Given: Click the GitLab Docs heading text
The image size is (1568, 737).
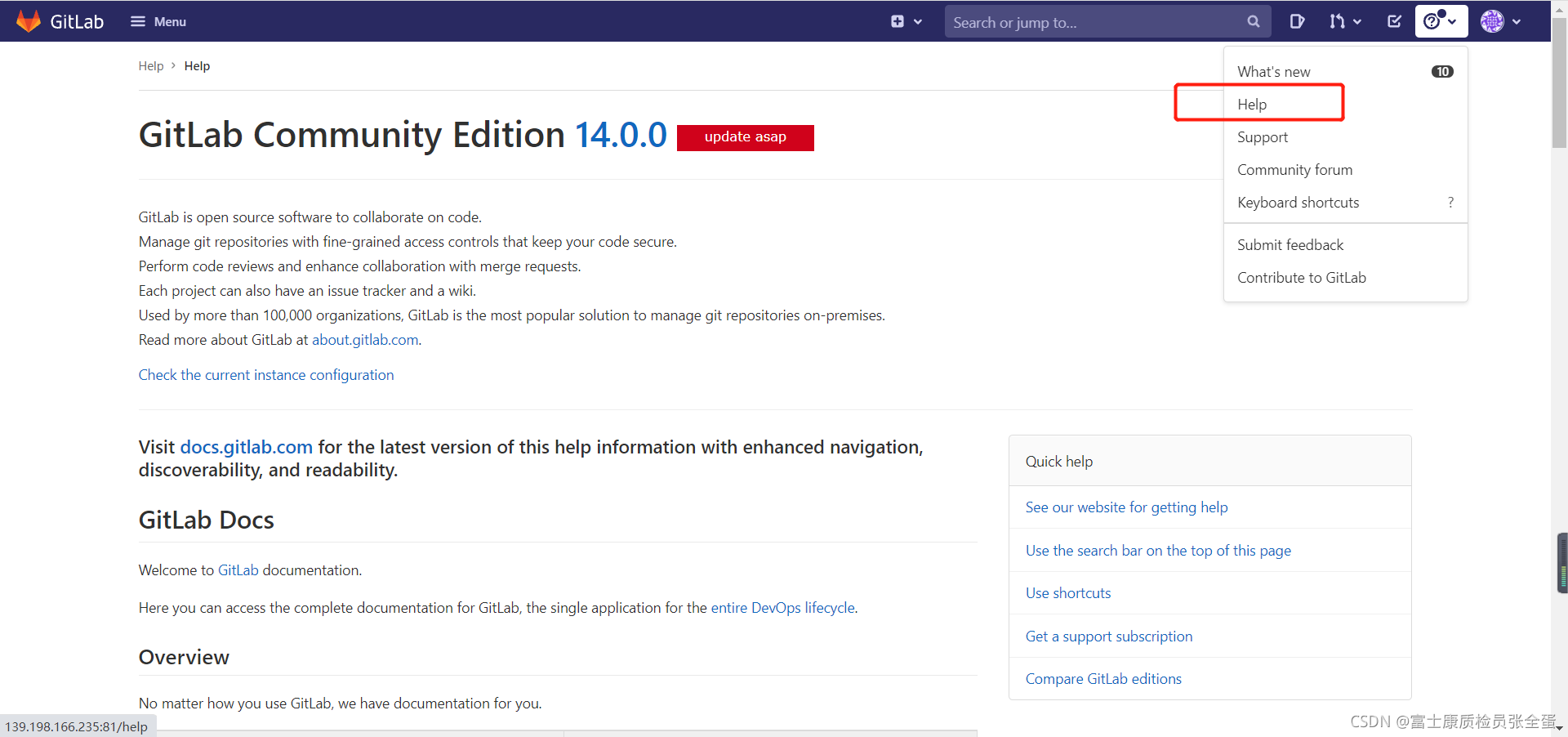Looking at the screenshot, I should tap(207, 520).
